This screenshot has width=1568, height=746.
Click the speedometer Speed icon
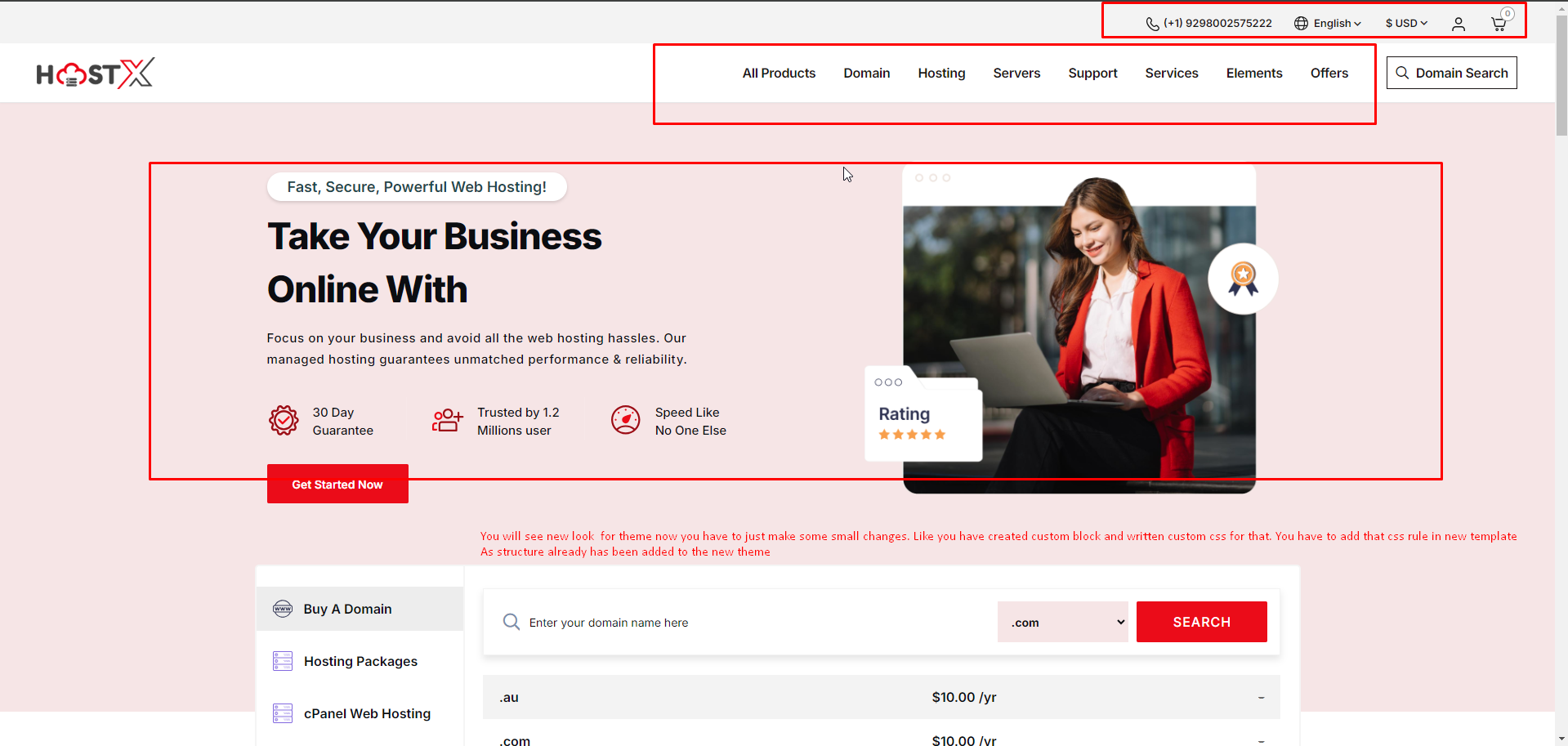tap(626, 421)
